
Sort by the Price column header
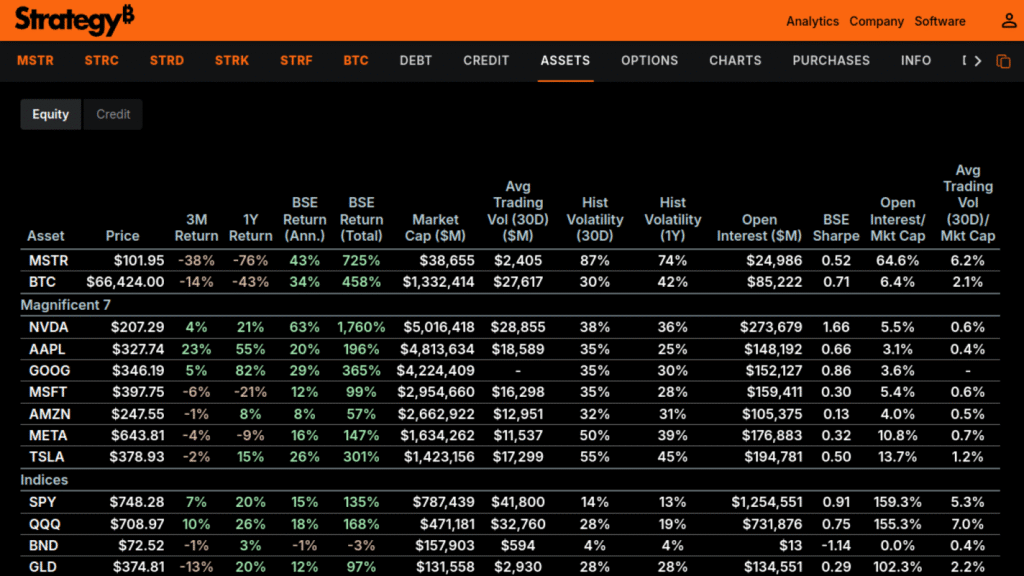[x=123, y=236]
